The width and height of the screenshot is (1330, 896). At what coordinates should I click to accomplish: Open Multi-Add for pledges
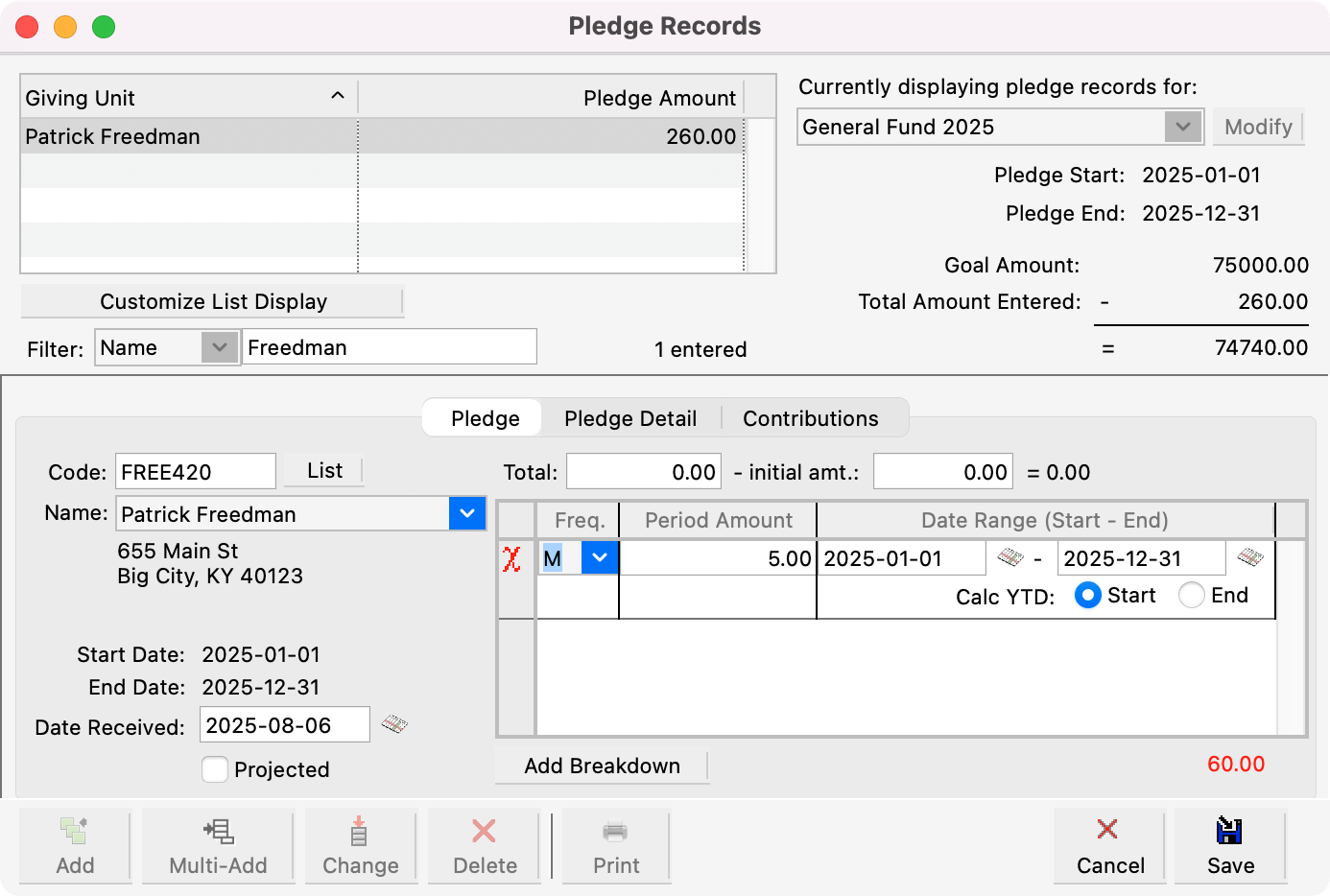pyautogui.click(x=217, y=845)
